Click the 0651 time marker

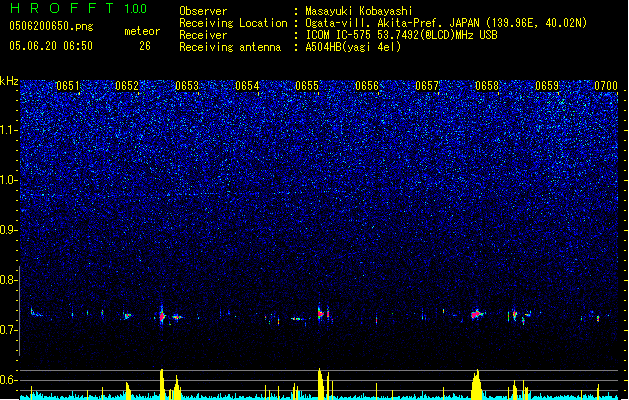(x=67, y=86)
